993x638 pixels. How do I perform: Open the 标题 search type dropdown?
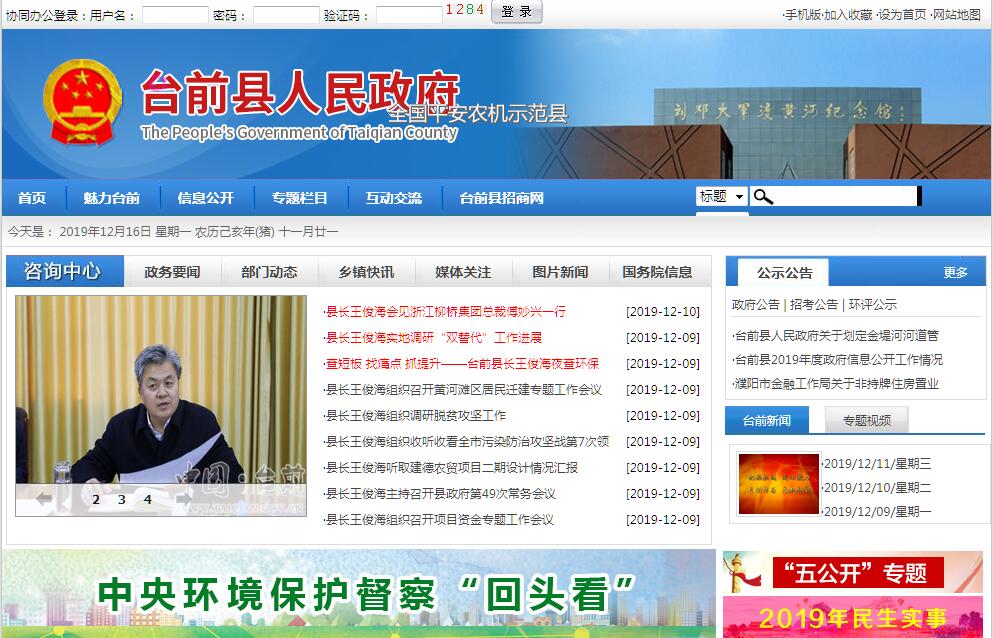(x=722, y=197)
